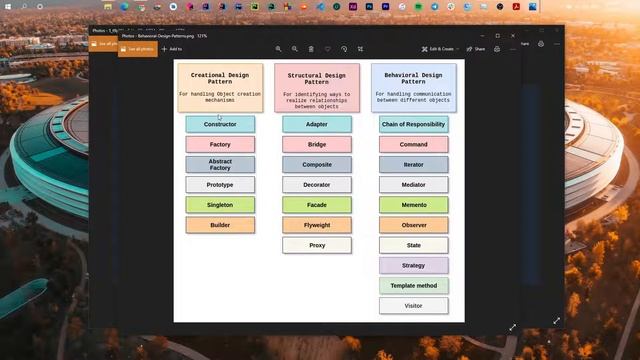Zoom out on the photo

pos(295,49)
